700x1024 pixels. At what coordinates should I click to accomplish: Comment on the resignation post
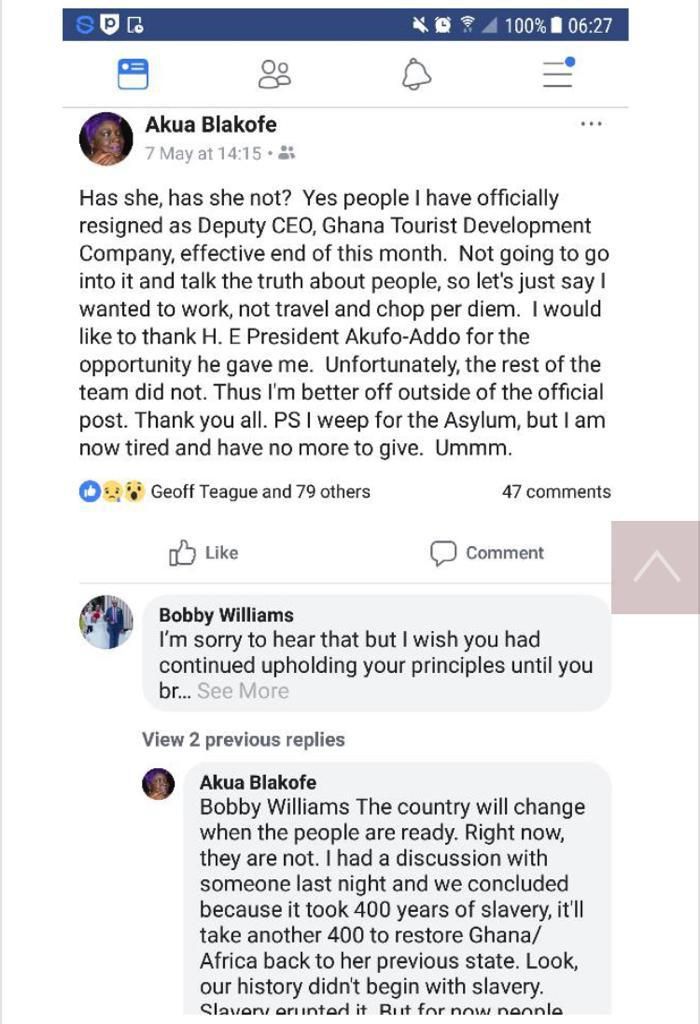[x=487, y=552]
